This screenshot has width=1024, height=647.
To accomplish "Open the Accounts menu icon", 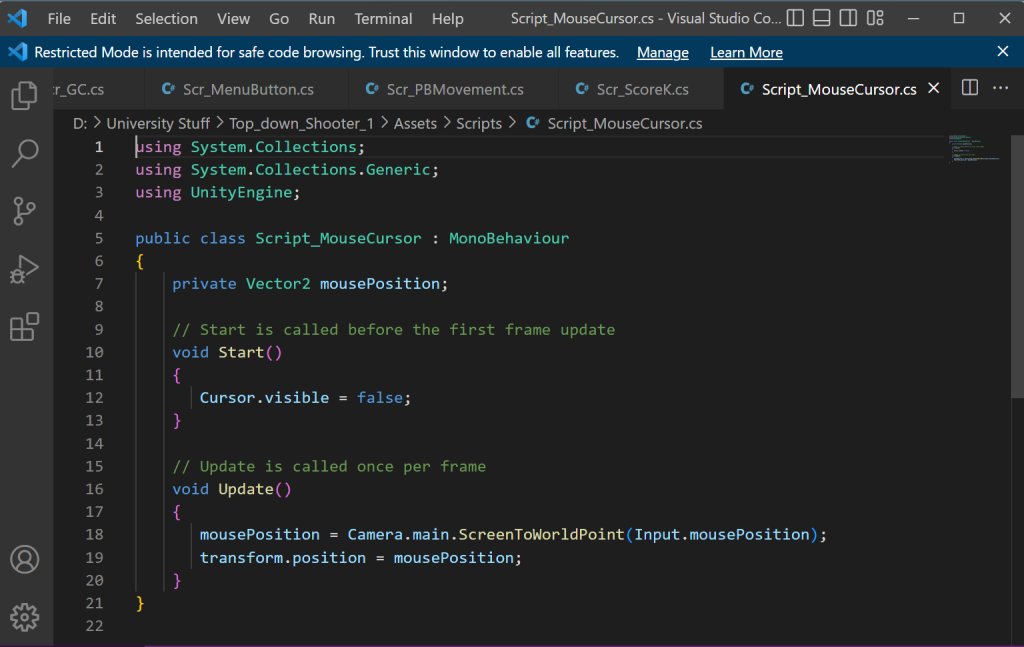I will point(24,559).
